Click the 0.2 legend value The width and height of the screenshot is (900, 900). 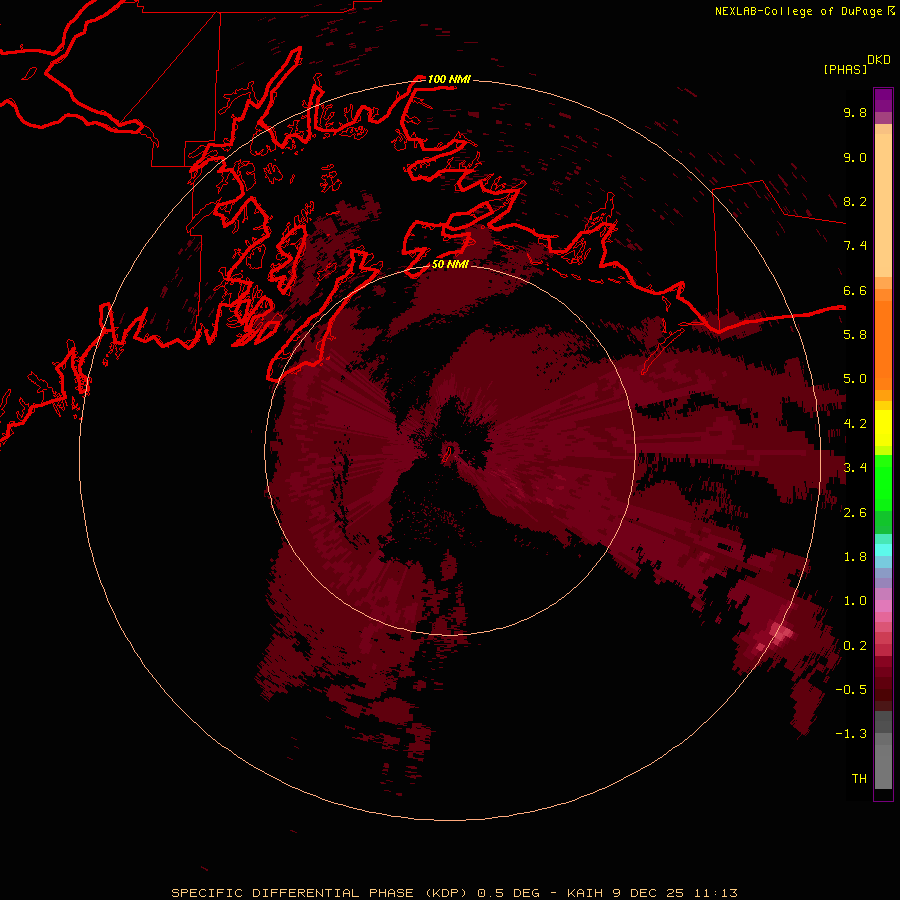(x=855, y=646)
